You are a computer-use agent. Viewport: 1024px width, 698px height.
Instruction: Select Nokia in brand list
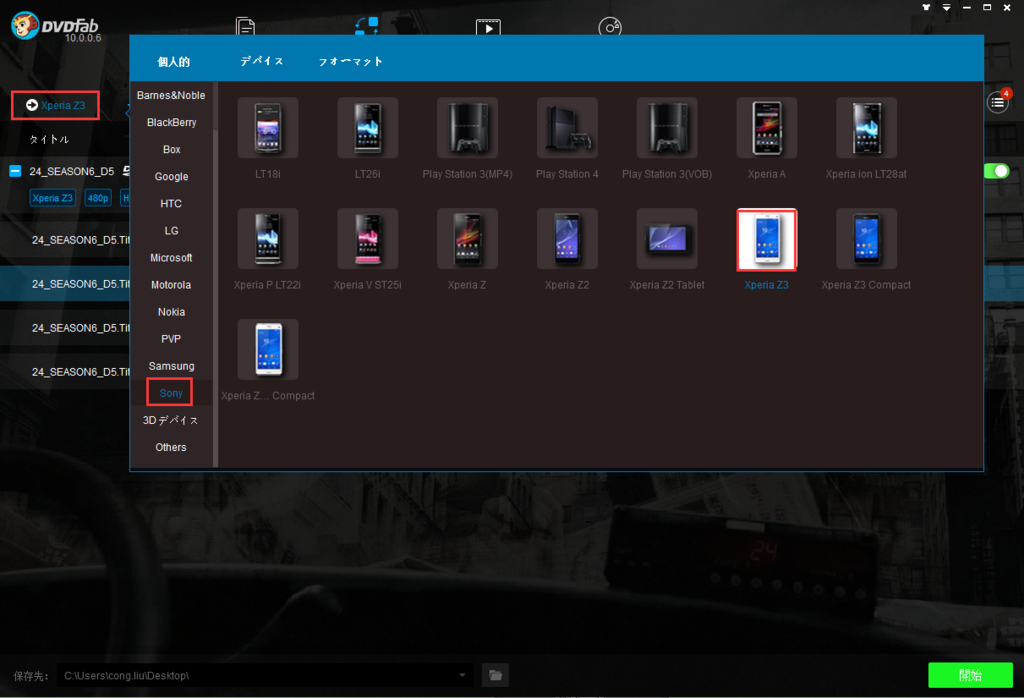click(x=171, y=312)
